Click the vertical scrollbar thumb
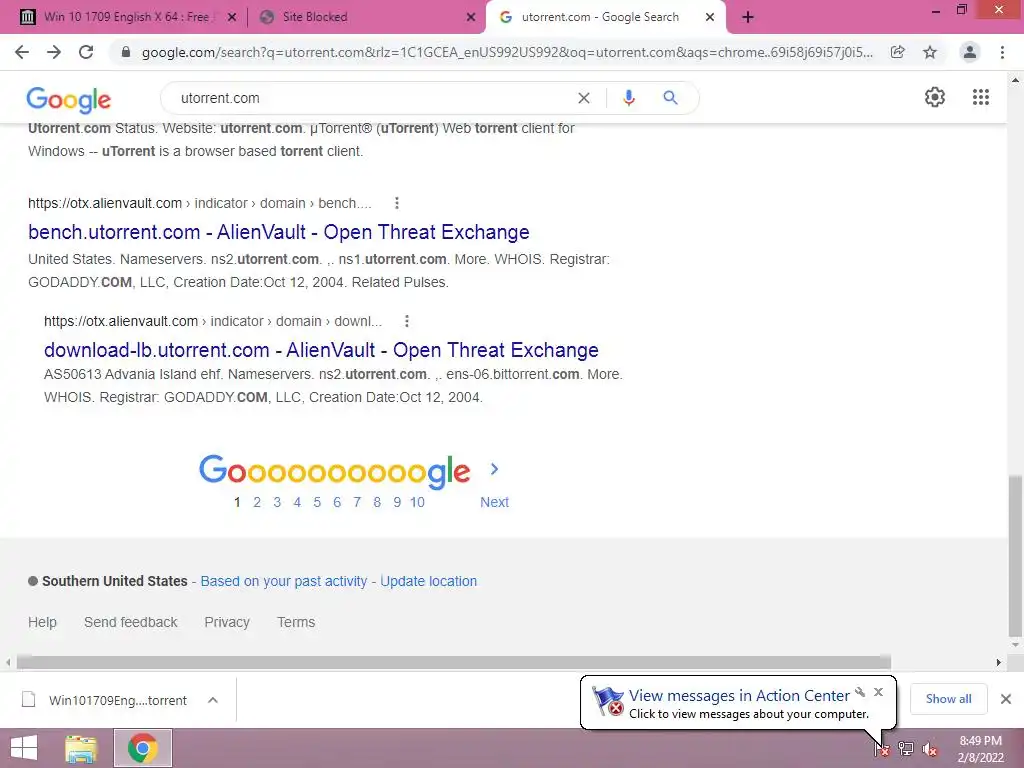 coord(1015,556)
